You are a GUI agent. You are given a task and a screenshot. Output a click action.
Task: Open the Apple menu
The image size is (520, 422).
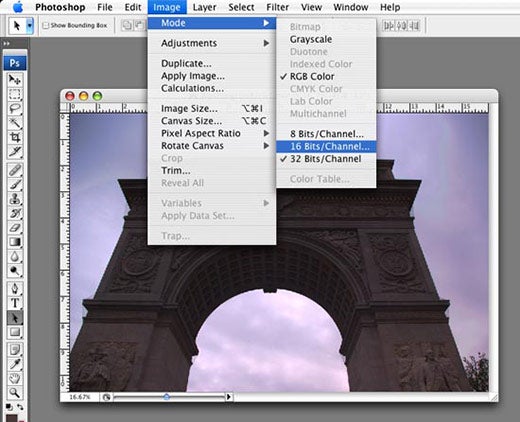(18, 7)
